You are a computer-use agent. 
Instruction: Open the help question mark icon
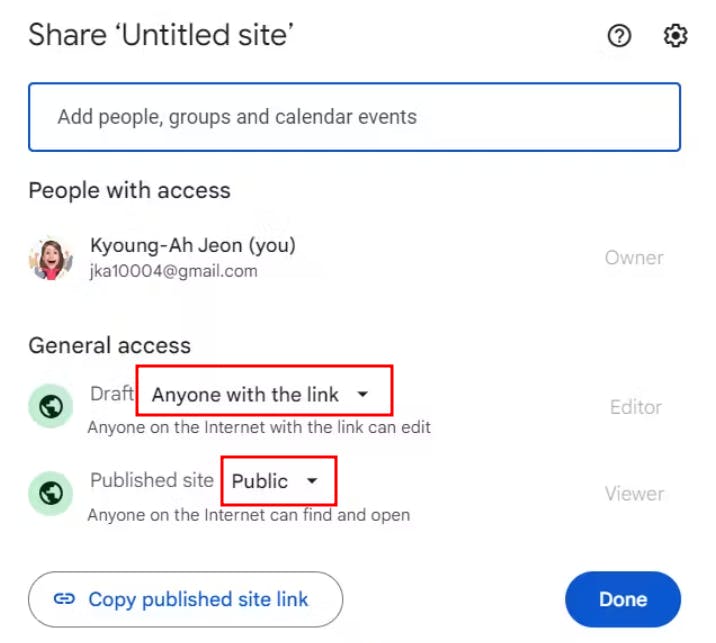(x=619, y=36)
